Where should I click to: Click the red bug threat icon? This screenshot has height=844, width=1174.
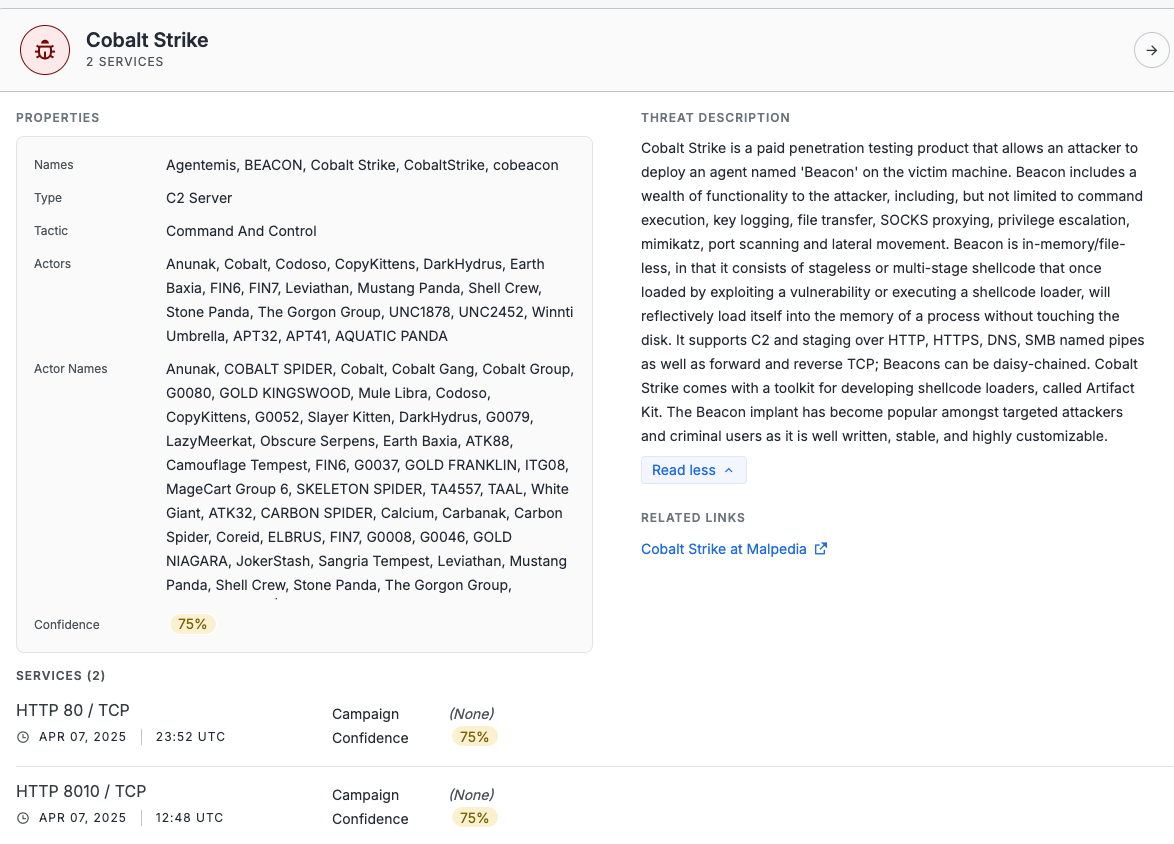click(x=45, y=50)
